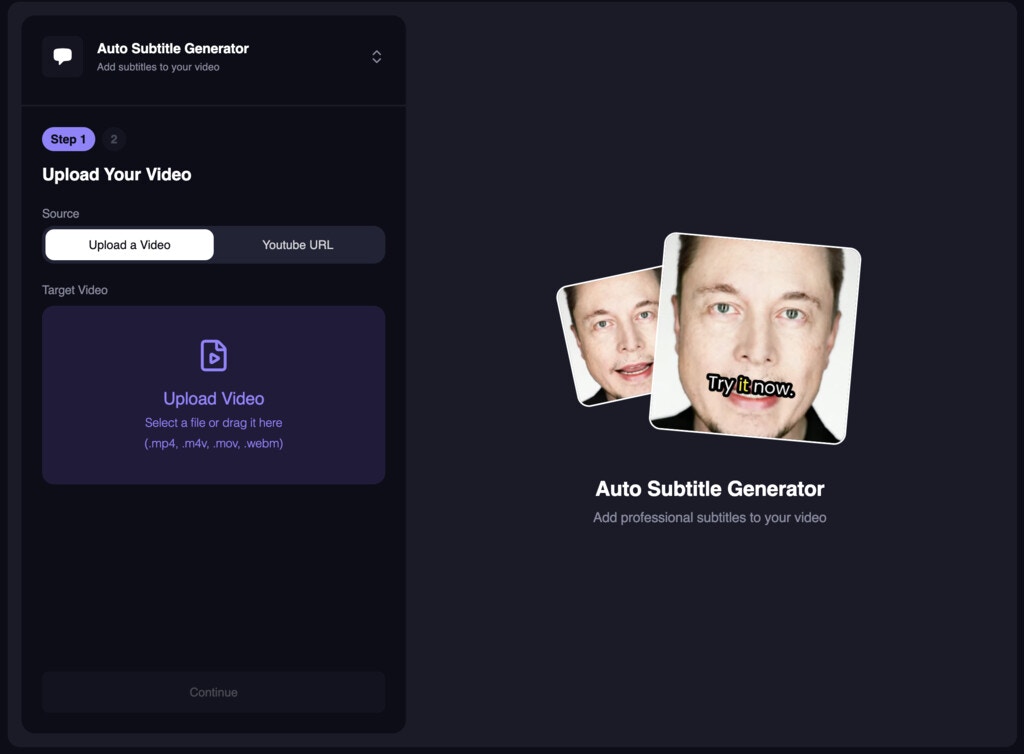This screenshot has height=754, width=1024.
Task: Open the tool switcher chevron in header
Action: pos(376,57)
